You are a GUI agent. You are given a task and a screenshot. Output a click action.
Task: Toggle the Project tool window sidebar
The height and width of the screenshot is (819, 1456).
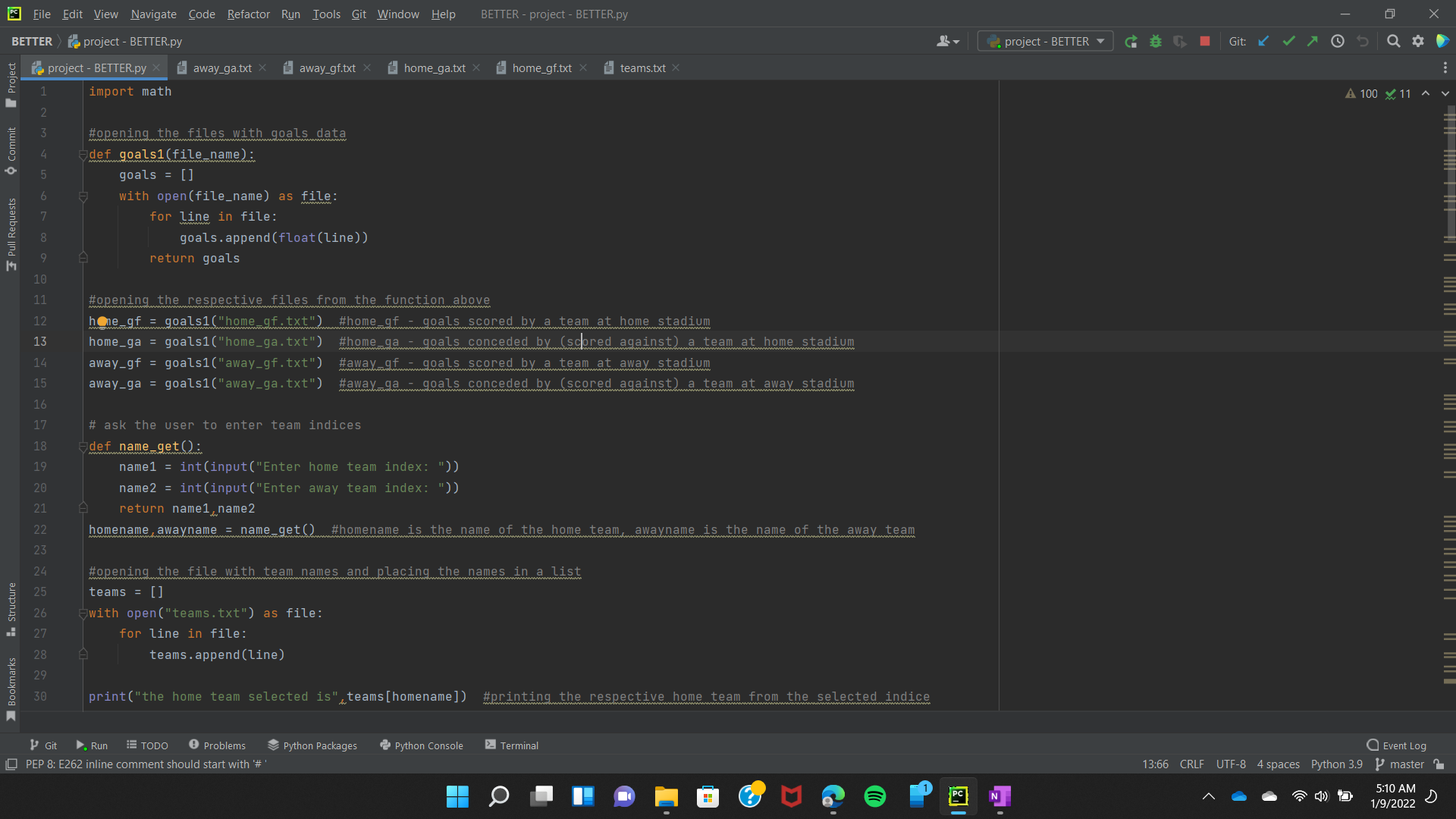tap(11, 85)
